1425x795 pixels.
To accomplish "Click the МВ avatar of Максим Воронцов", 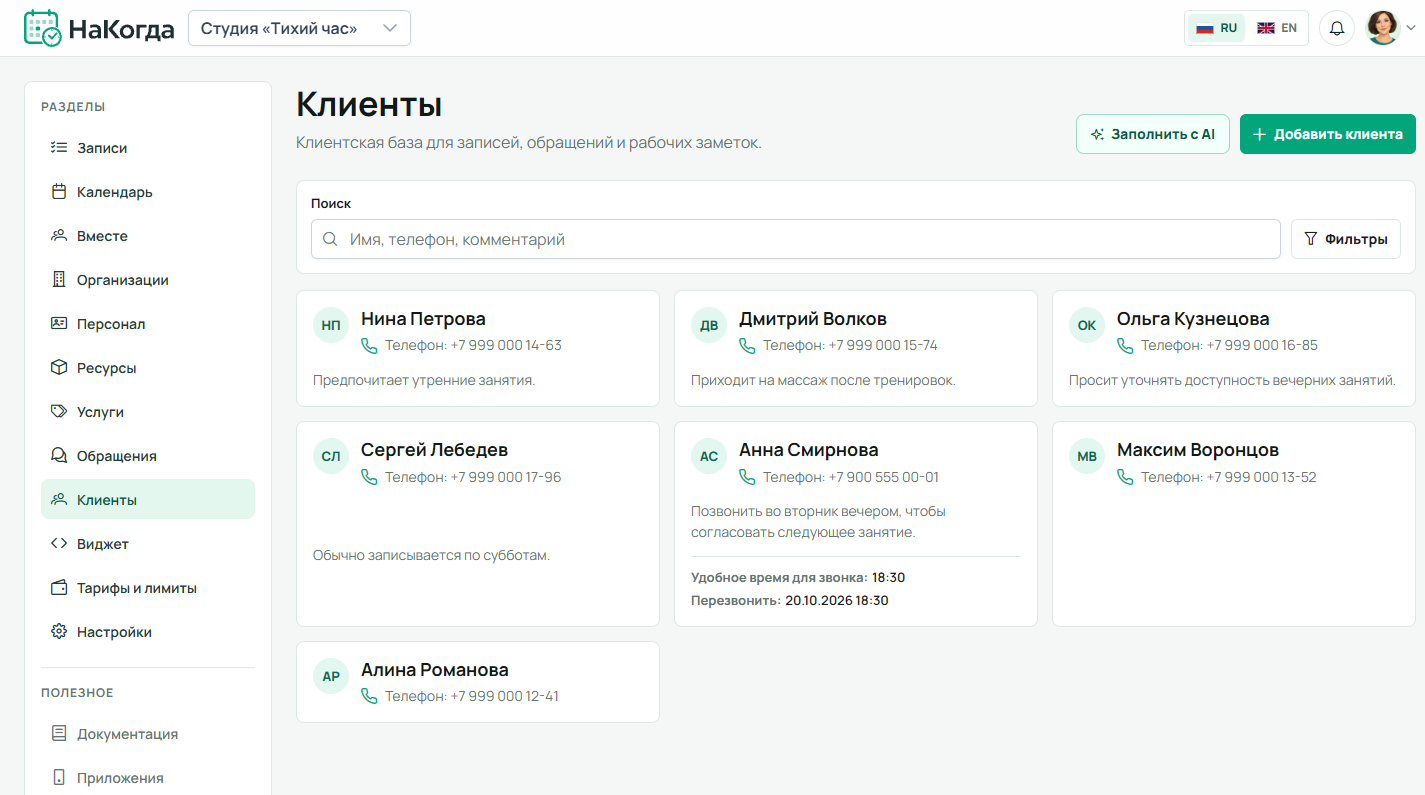I will tap(1087, 457).
